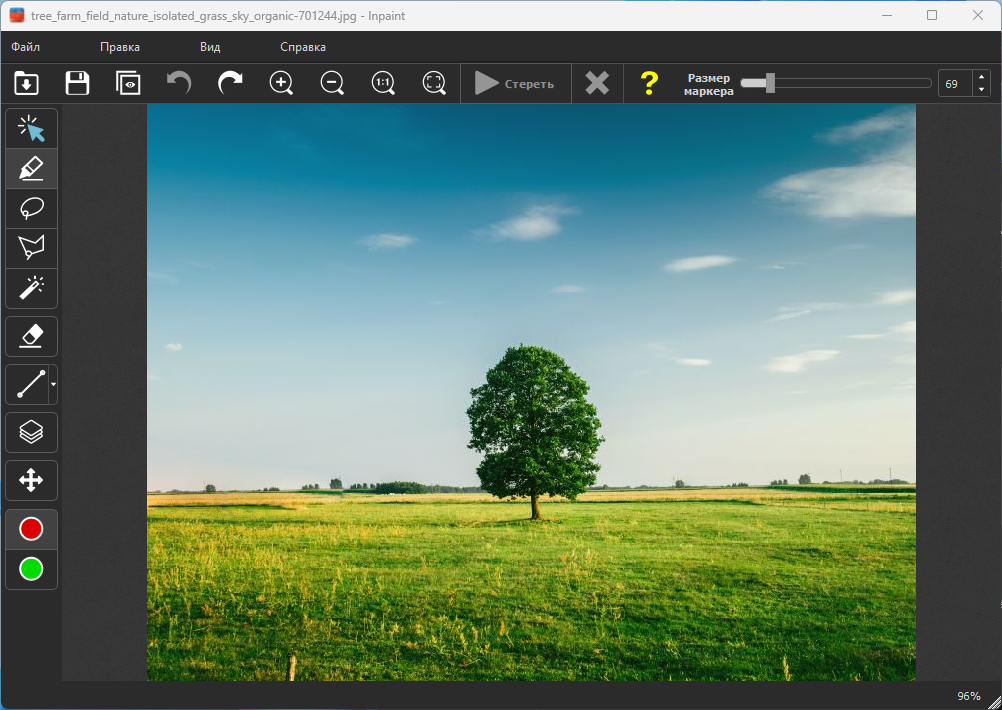Toggle view original image icon
Screen dimensions: 1002x710
(128, 83)
